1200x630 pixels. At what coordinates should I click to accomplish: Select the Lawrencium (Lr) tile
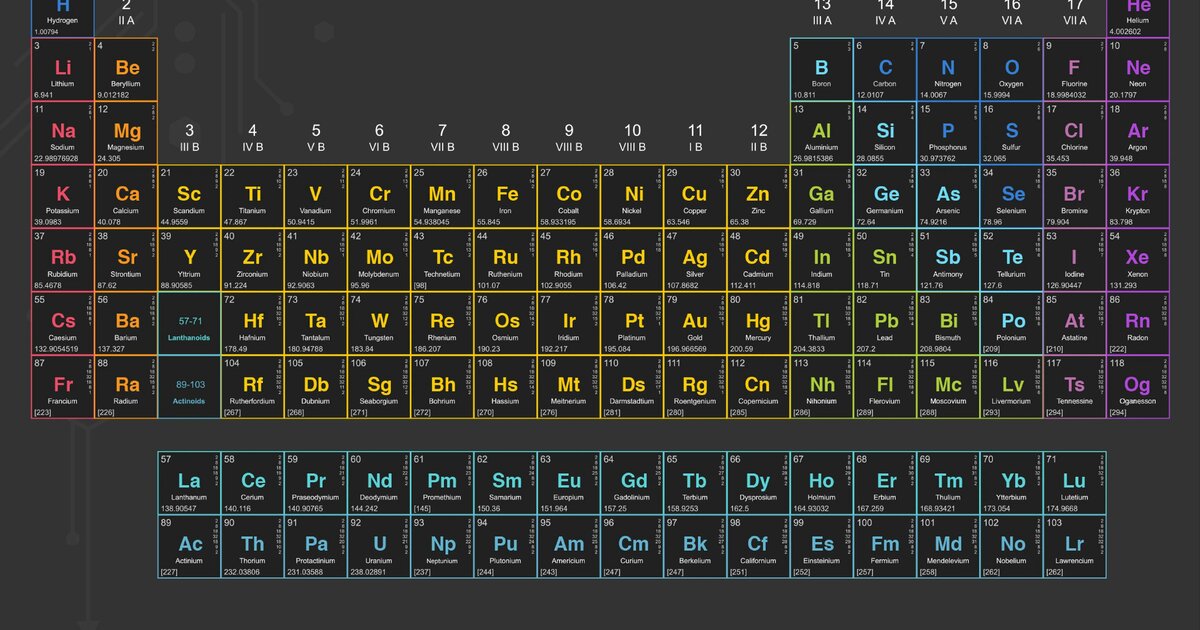point(1074,546)
